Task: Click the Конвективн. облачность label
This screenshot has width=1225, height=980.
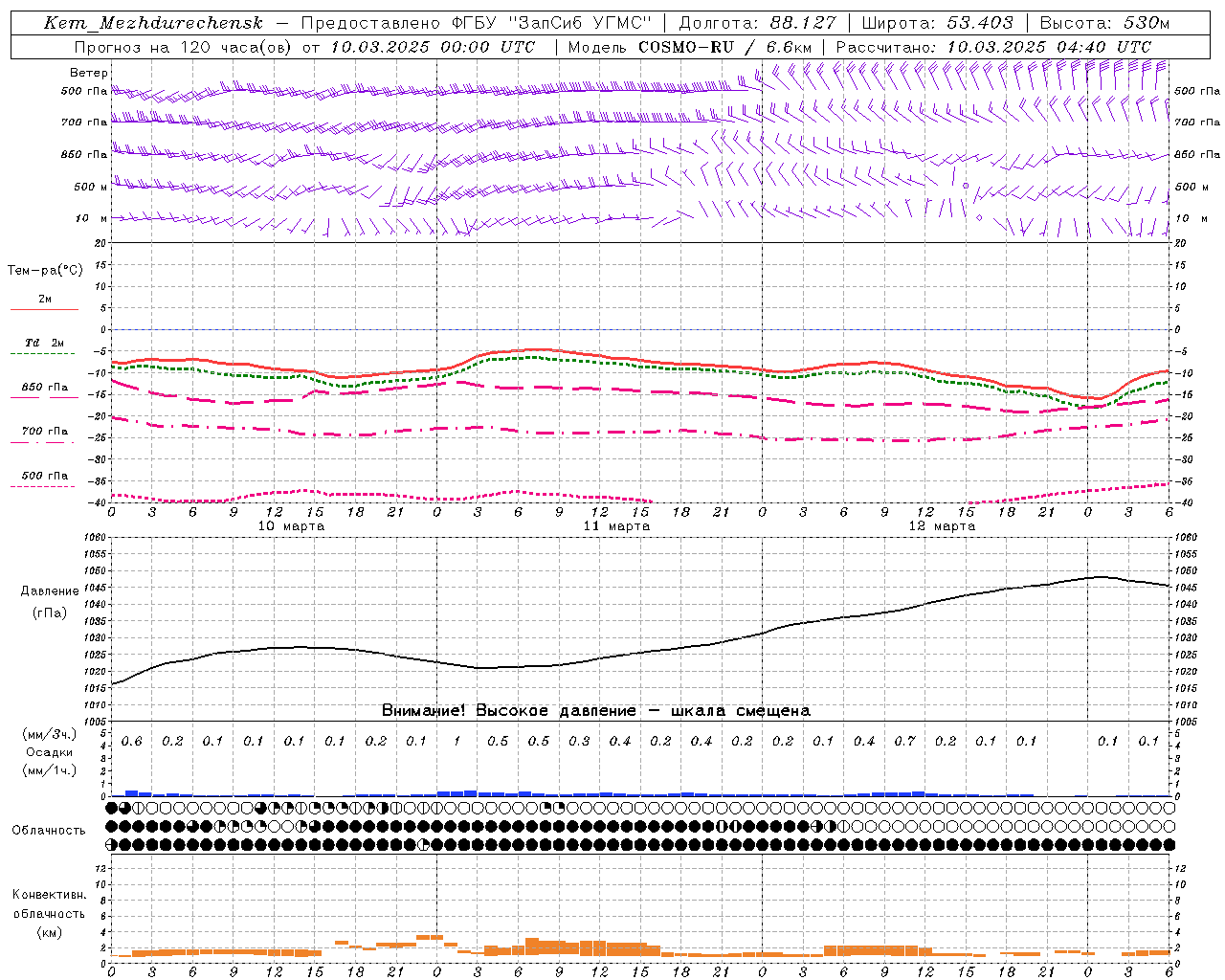Action: click(49, 904)
